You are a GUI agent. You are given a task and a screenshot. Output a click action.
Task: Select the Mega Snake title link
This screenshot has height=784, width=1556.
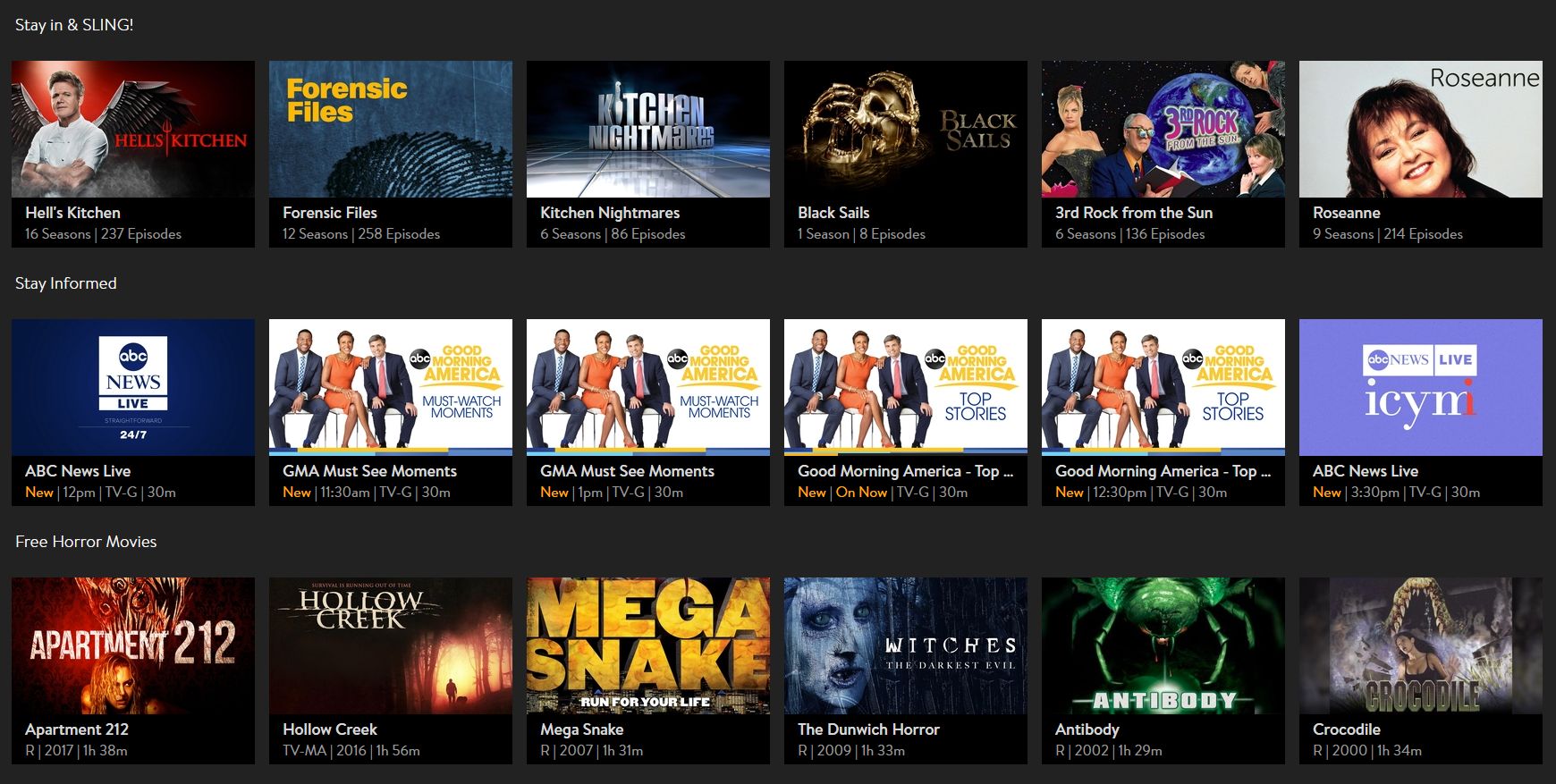click(x=581, y=729)
